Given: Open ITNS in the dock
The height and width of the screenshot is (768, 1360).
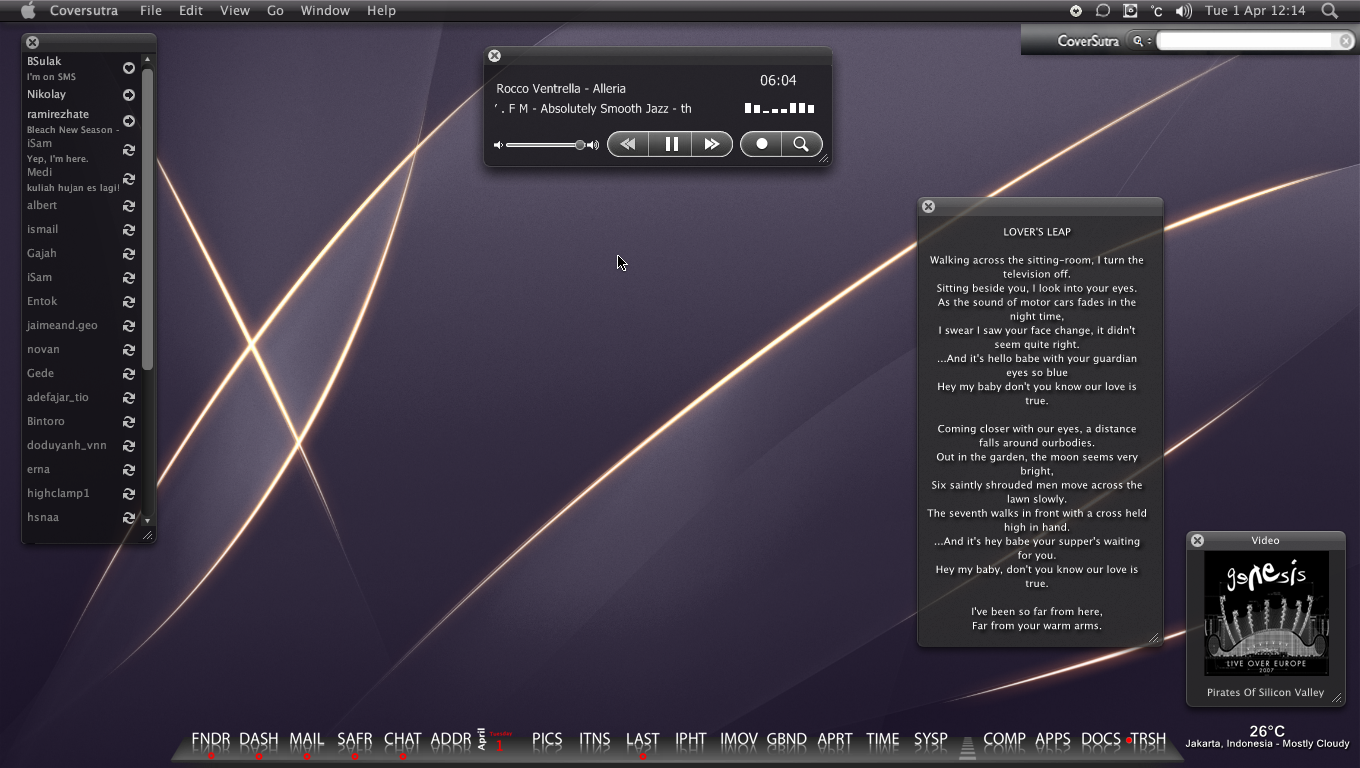Looking at the screenshot, I should pyautogui.click(x=595, y=739).
